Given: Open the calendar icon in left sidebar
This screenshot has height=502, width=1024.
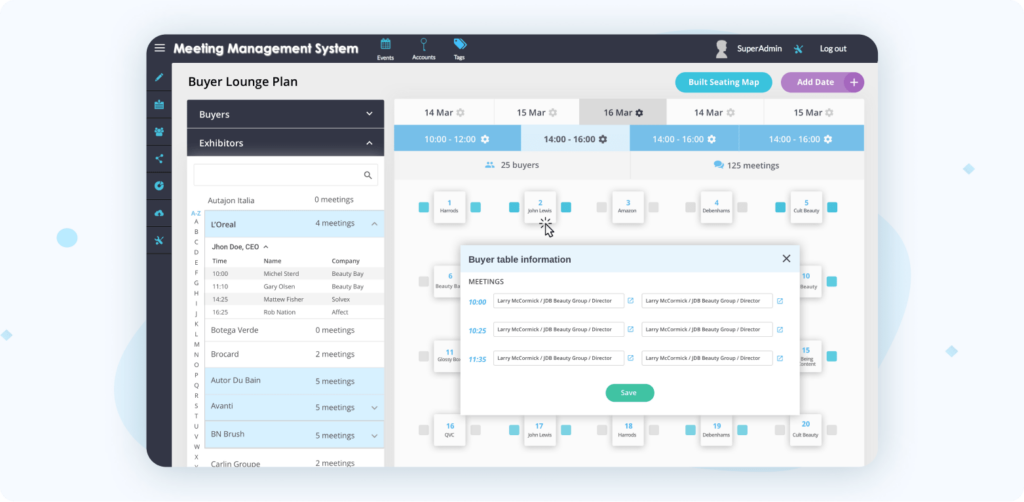Looking at the screenshot, I should tap(159, 104).
